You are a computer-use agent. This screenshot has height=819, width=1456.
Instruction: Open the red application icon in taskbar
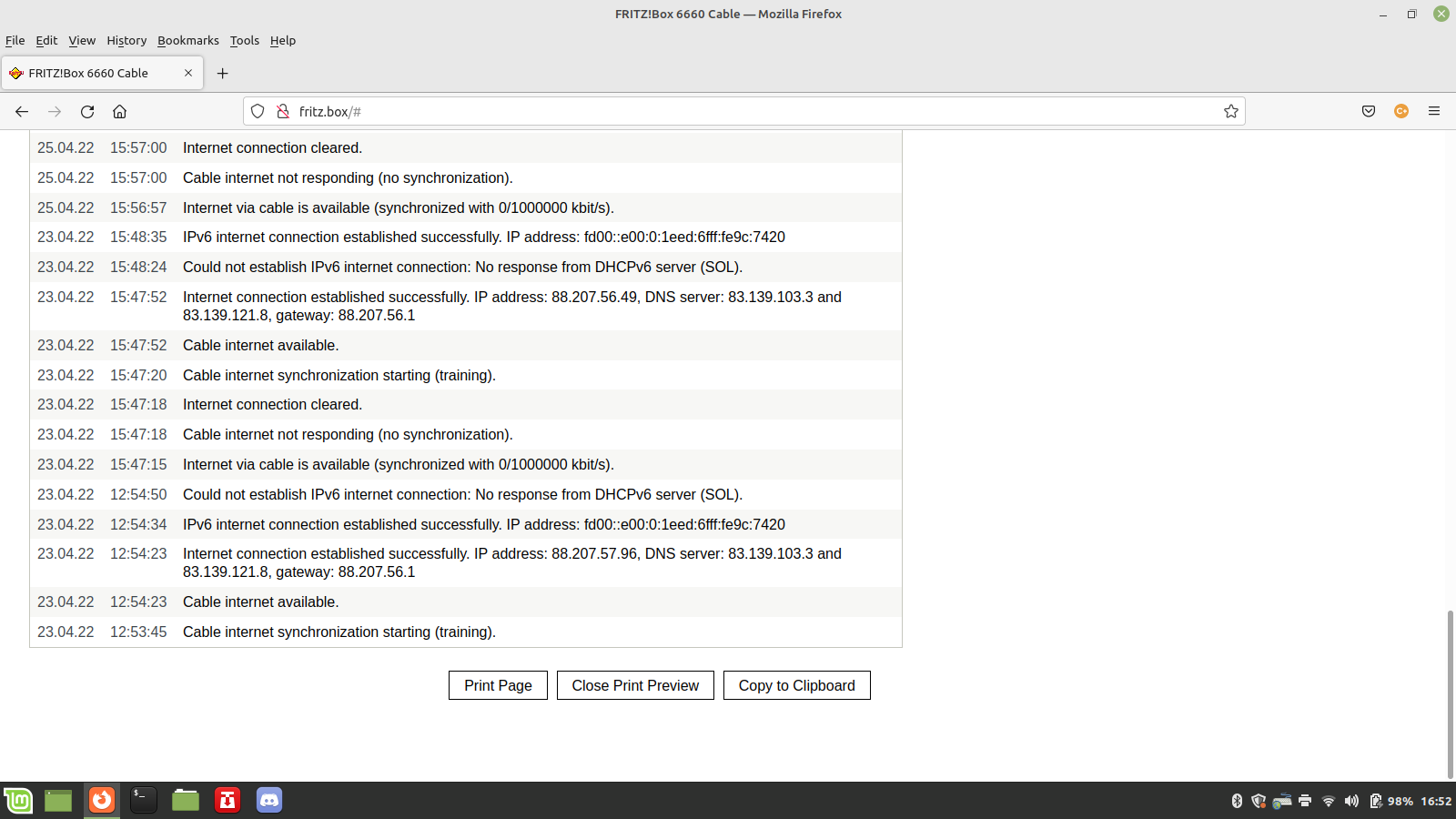227,800
